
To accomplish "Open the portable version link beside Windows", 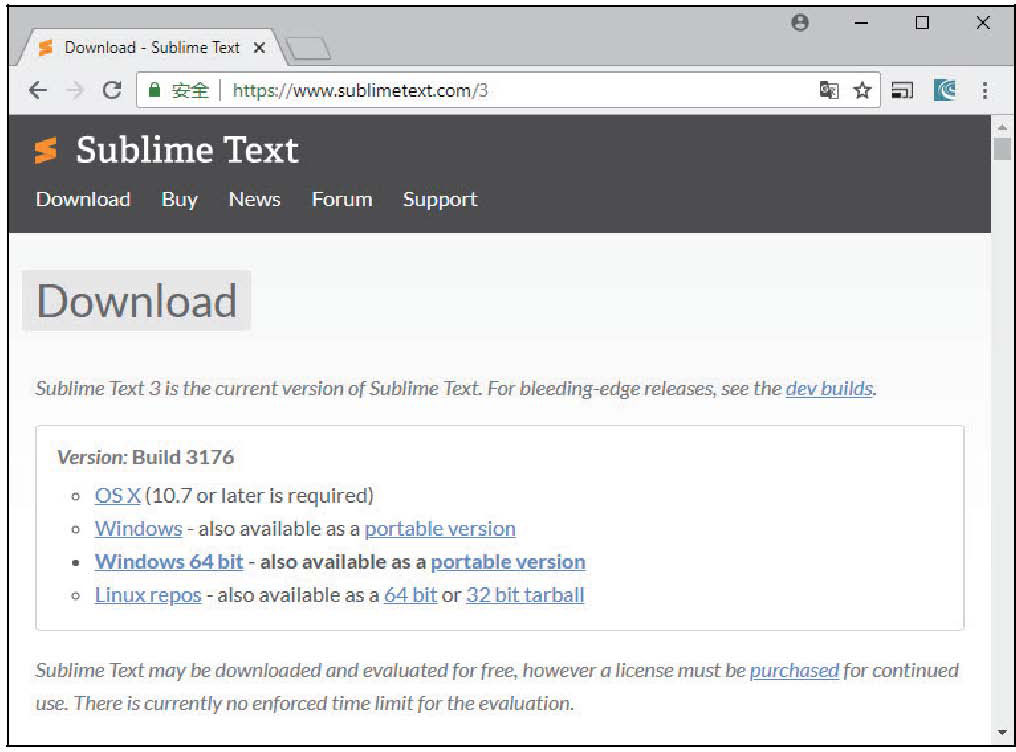I will [440, 529].
